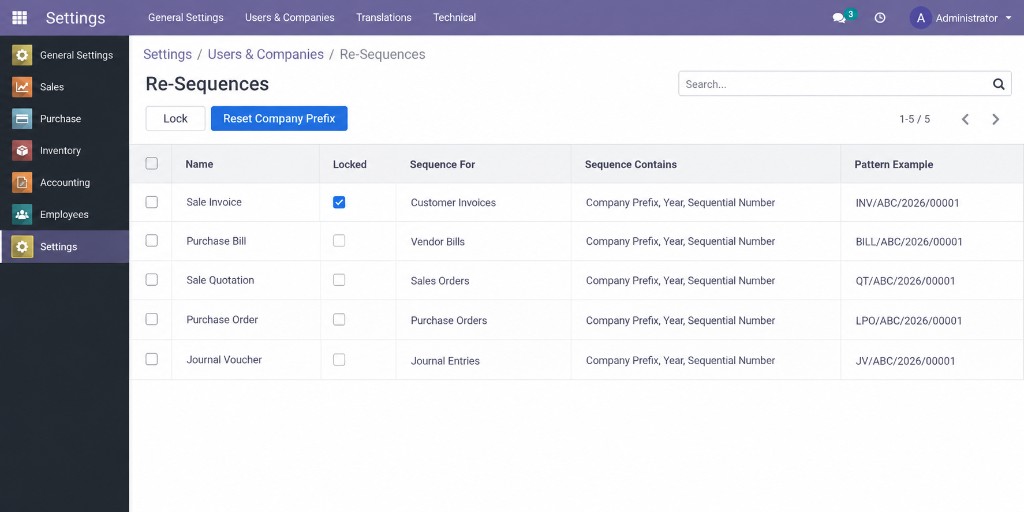Open the messages chat bubble icon
Screen dimensions: 1024x512
coord(839,18)
